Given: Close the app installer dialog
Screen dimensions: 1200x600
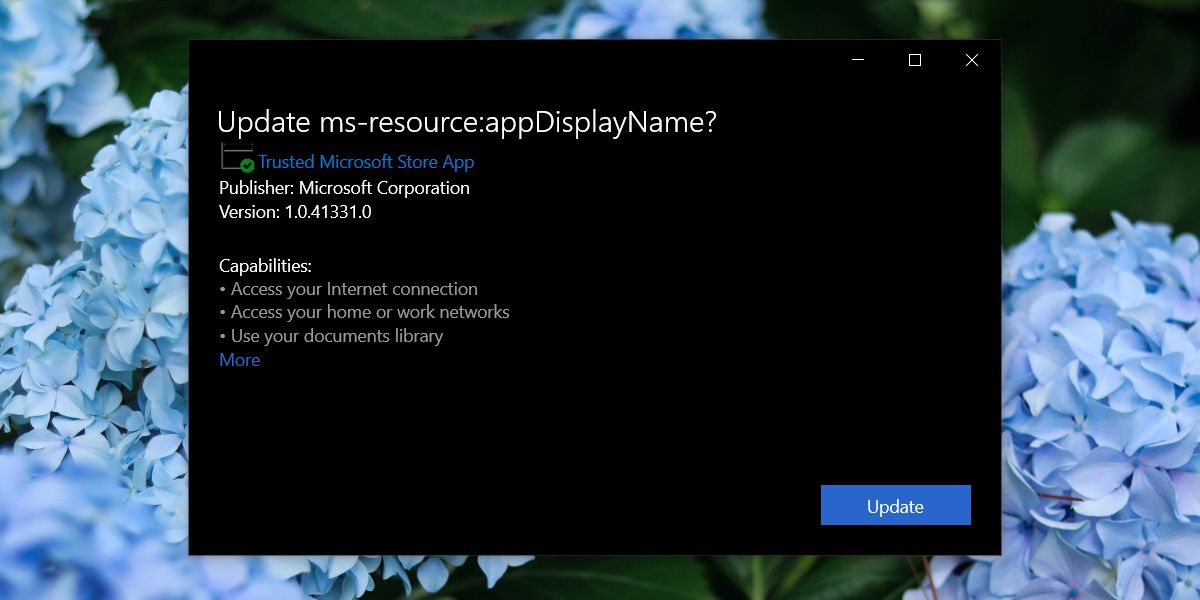Looking at the screenshot, I should [971, 60].
